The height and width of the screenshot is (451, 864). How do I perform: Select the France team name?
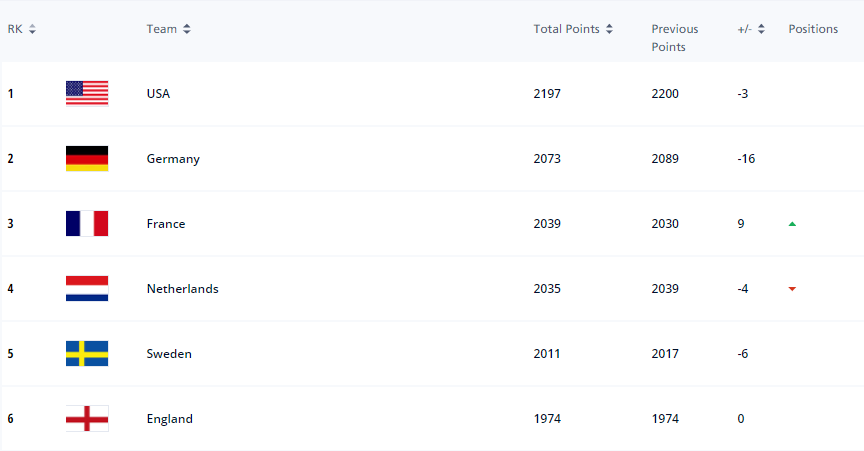pos(165,224)
